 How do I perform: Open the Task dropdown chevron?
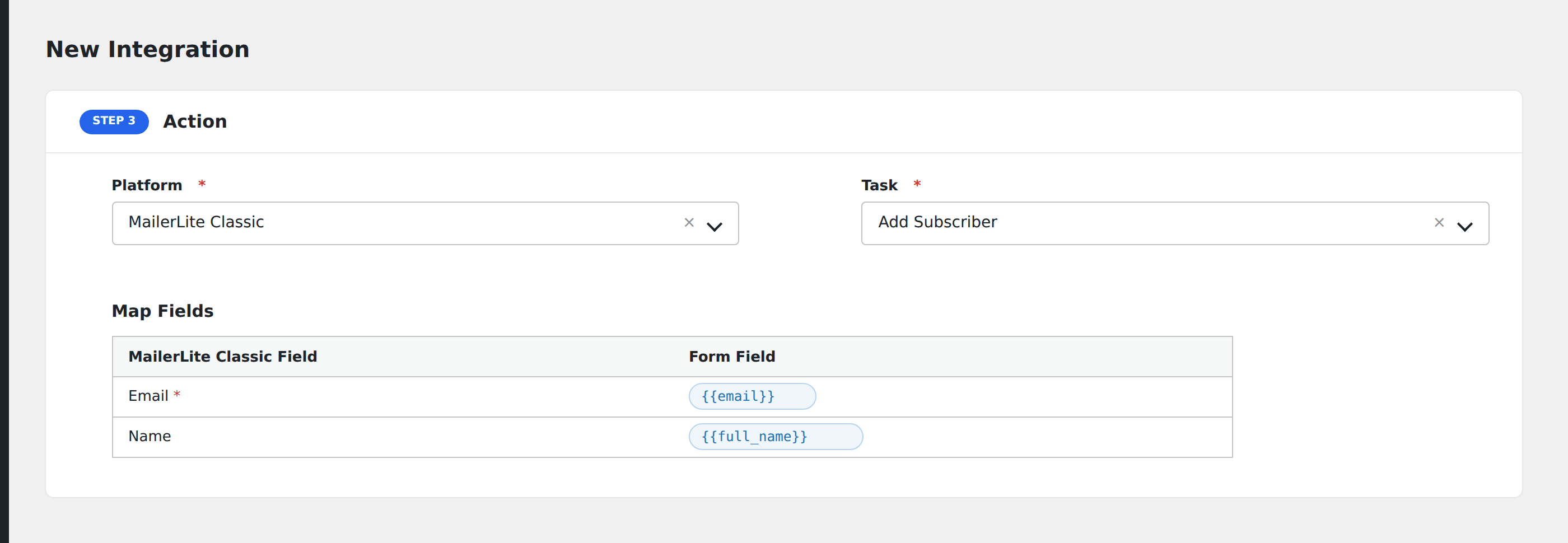click(x=1464, y=227)
